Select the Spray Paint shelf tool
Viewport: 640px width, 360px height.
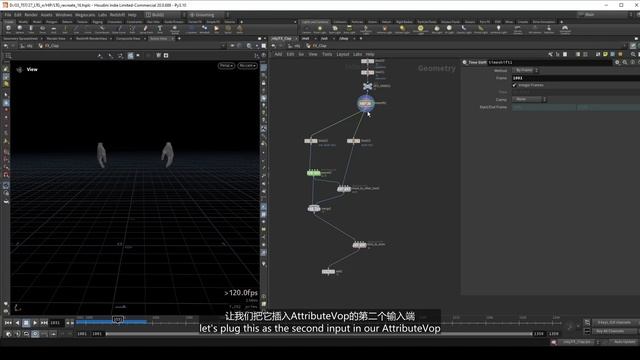click(x=146, y=29)
